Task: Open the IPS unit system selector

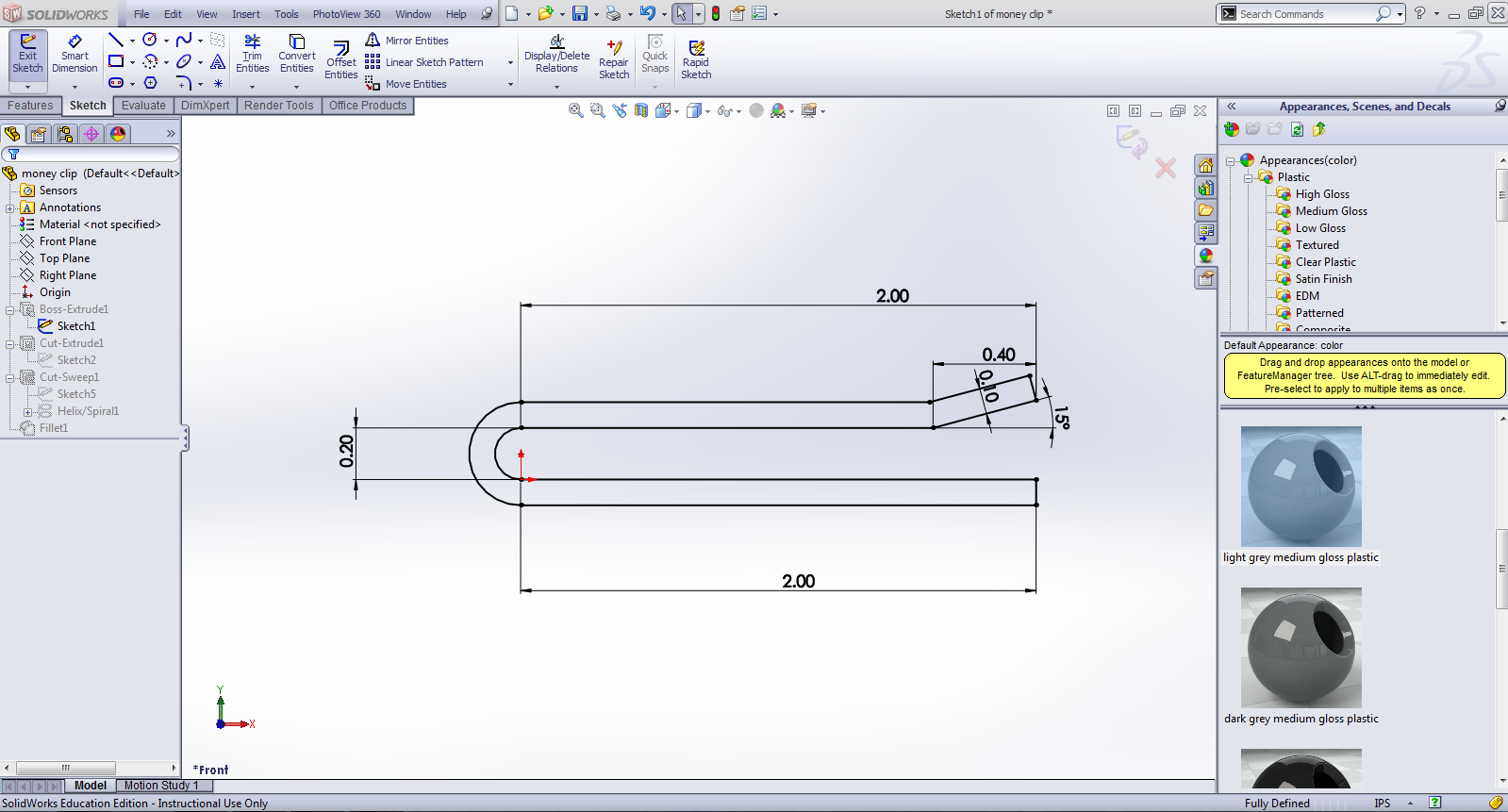Action: click(1383, 804)
